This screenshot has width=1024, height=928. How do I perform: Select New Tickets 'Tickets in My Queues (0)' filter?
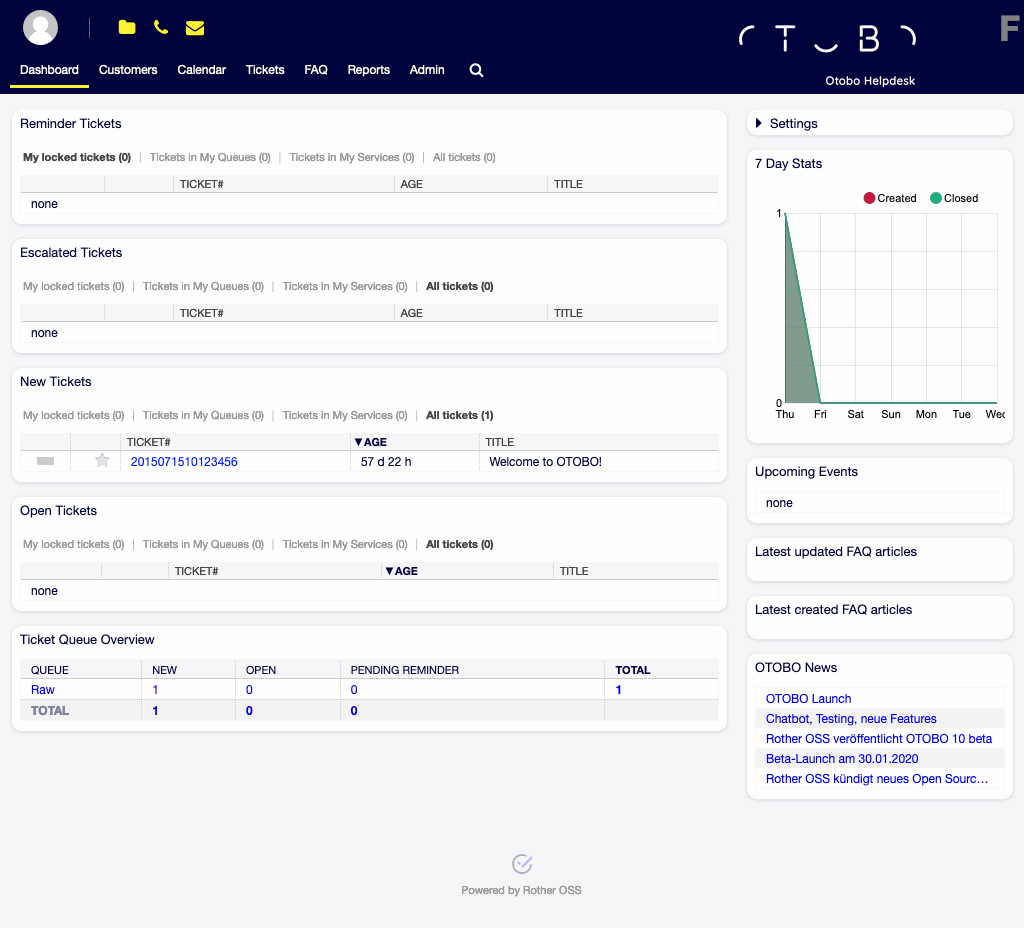203,415
